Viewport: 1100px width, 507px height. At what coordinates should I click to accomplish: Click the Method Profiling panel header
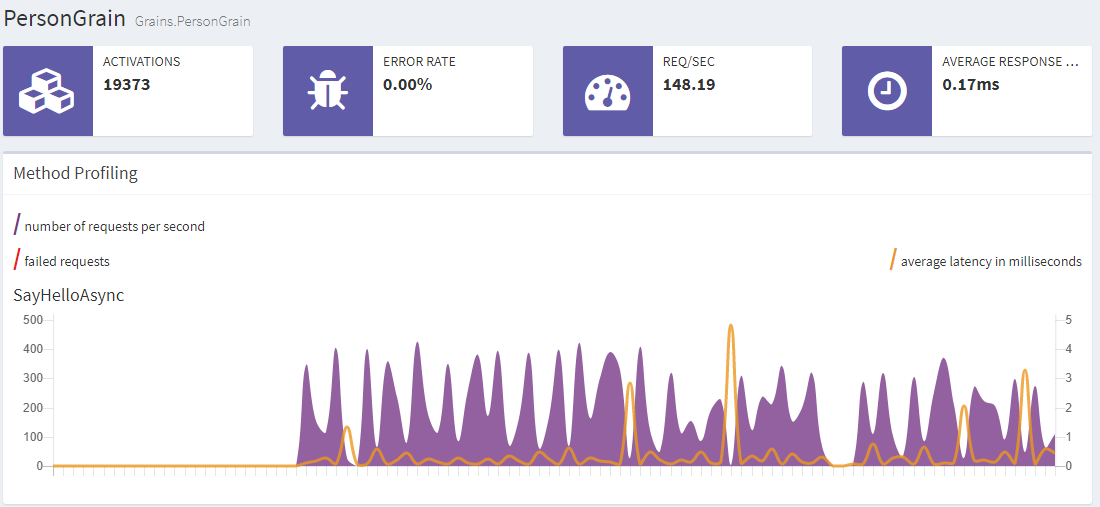coord(76,173)
